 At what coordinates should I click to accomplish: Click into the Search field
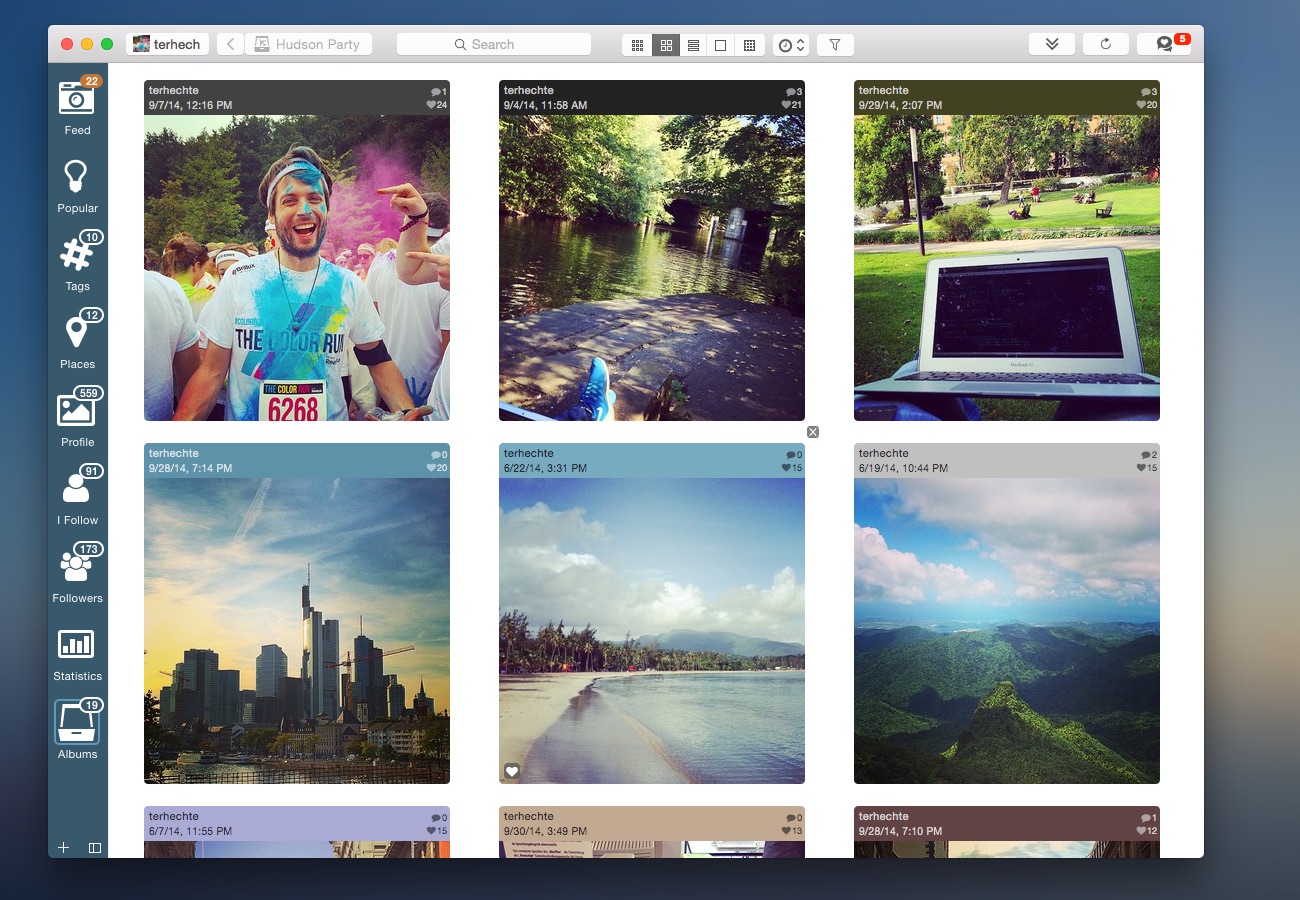tap(494, 44)
